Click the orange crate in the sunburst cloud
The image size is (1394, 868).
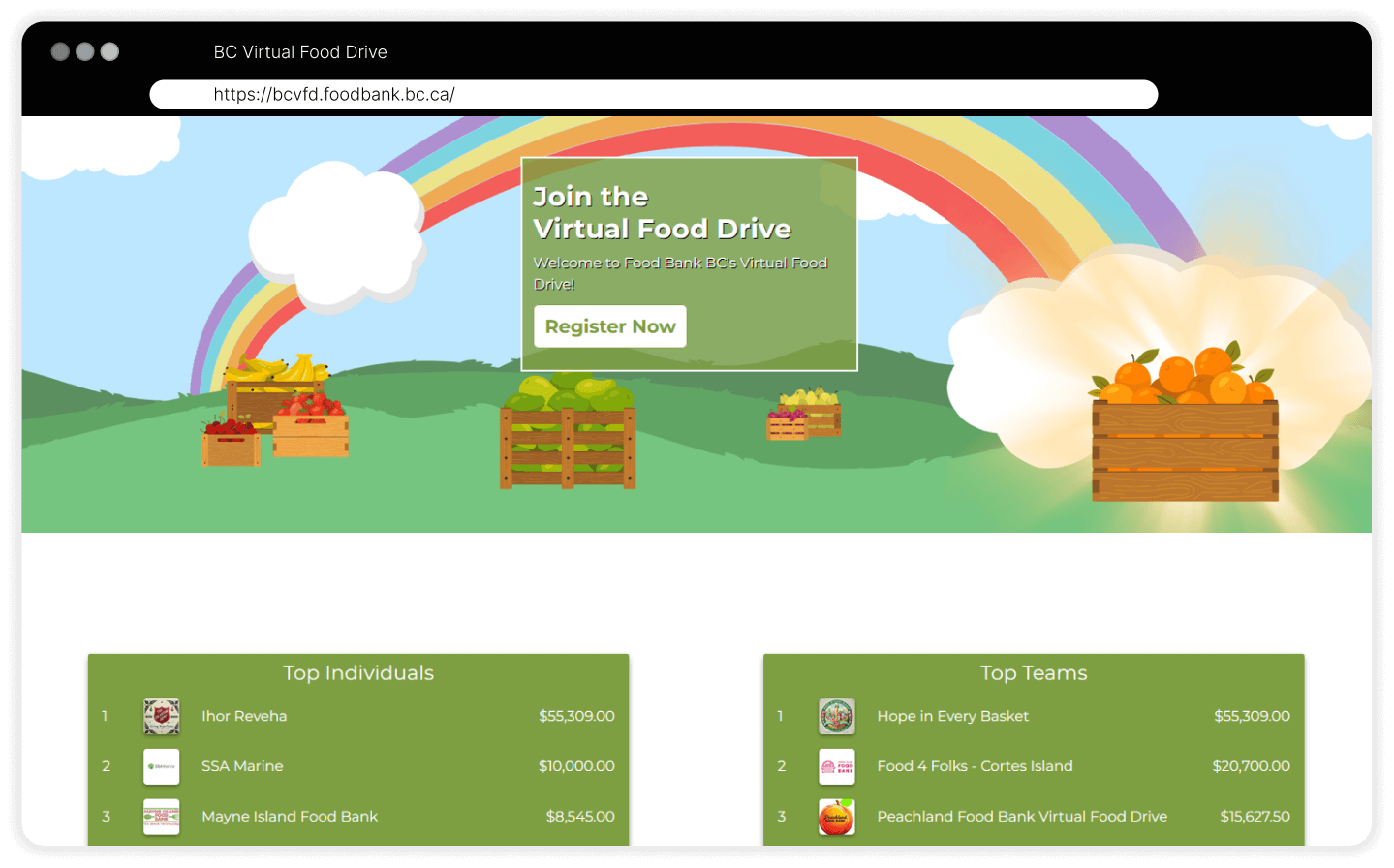[x=1182, y=436]
